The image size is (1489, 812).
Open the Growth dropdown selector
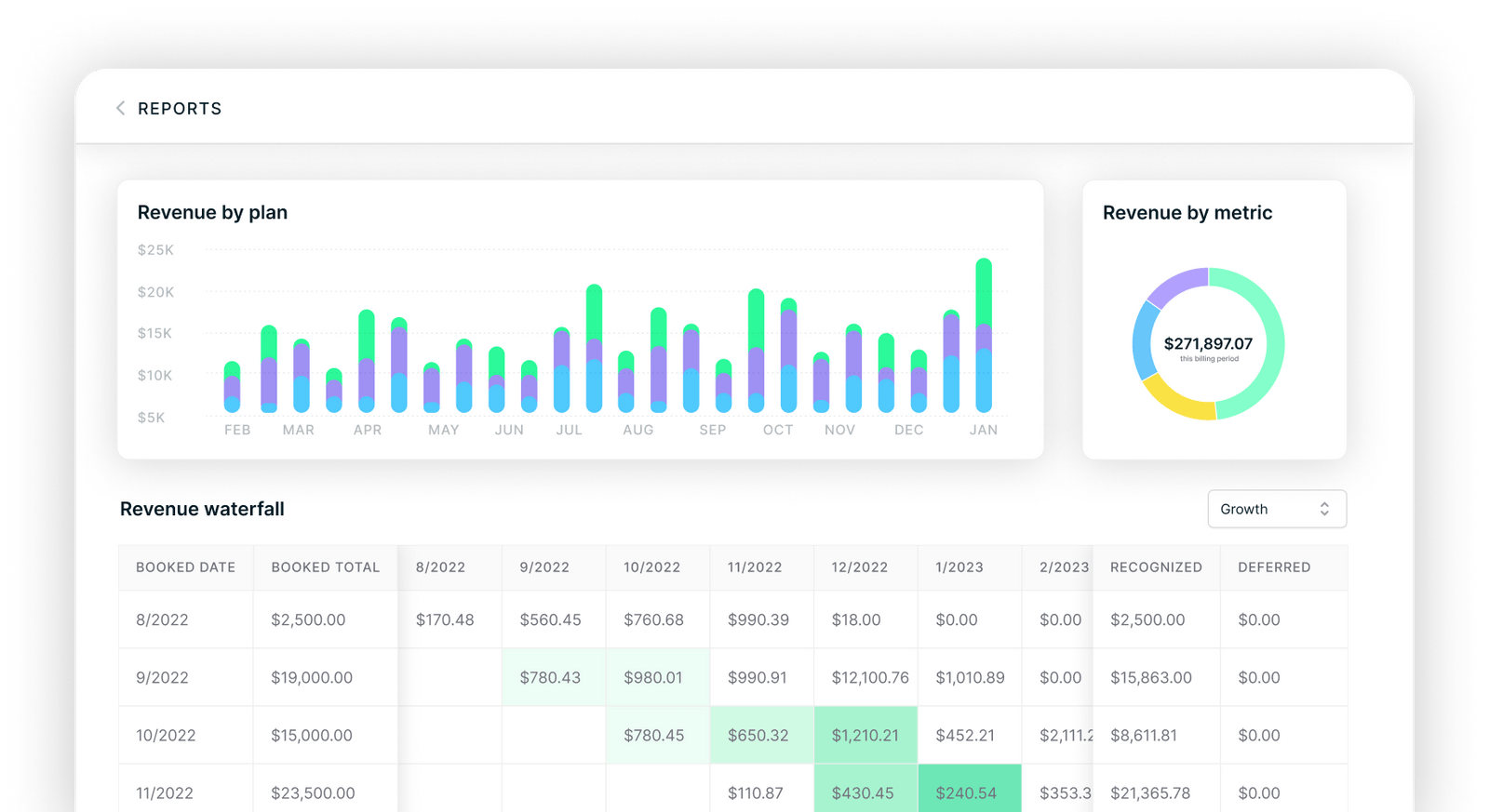(1277, 509)
